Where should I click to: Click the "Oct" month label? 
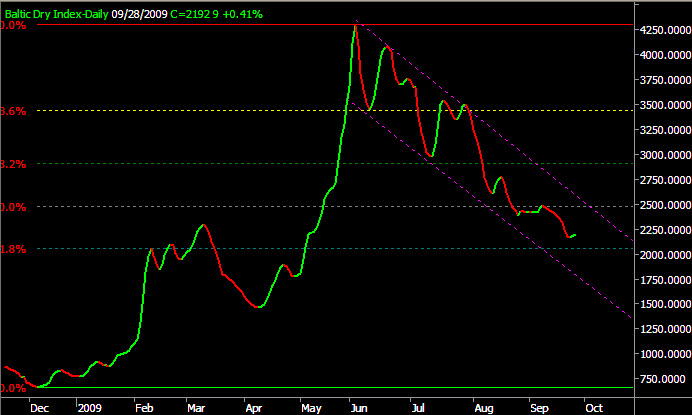[594, 408]
